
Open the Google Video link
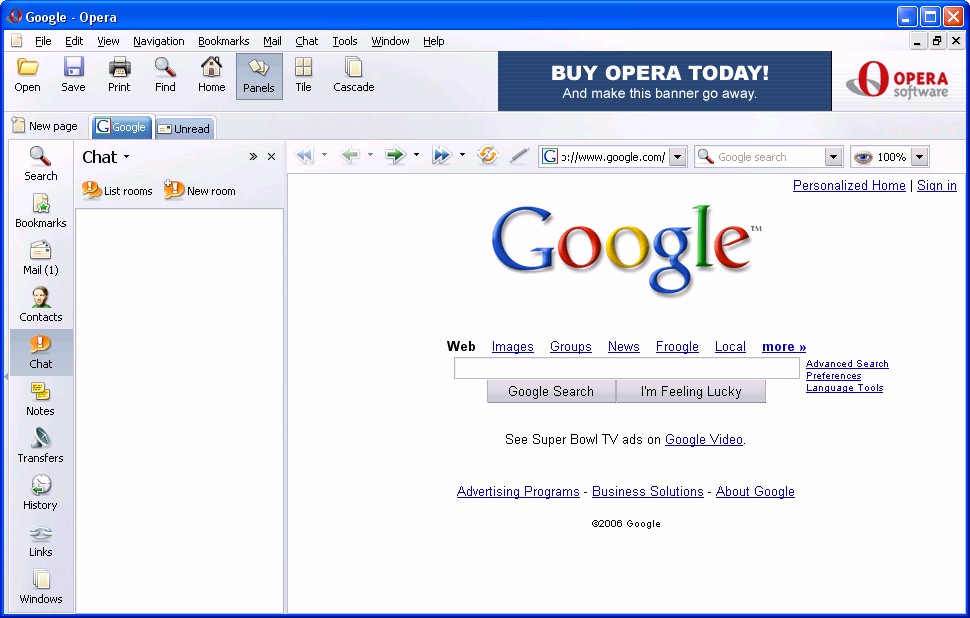coord(703,439)
